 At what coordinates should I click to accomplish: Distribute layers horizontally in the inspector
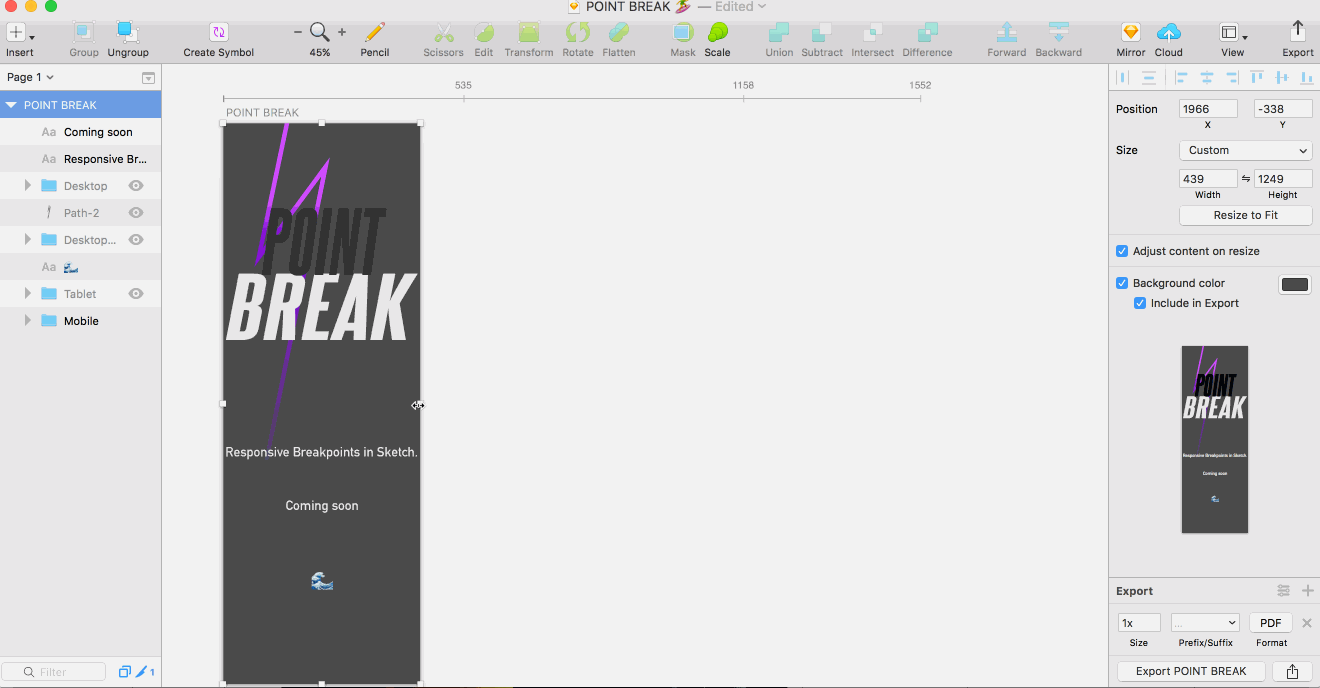click(x=1122, y=77)
